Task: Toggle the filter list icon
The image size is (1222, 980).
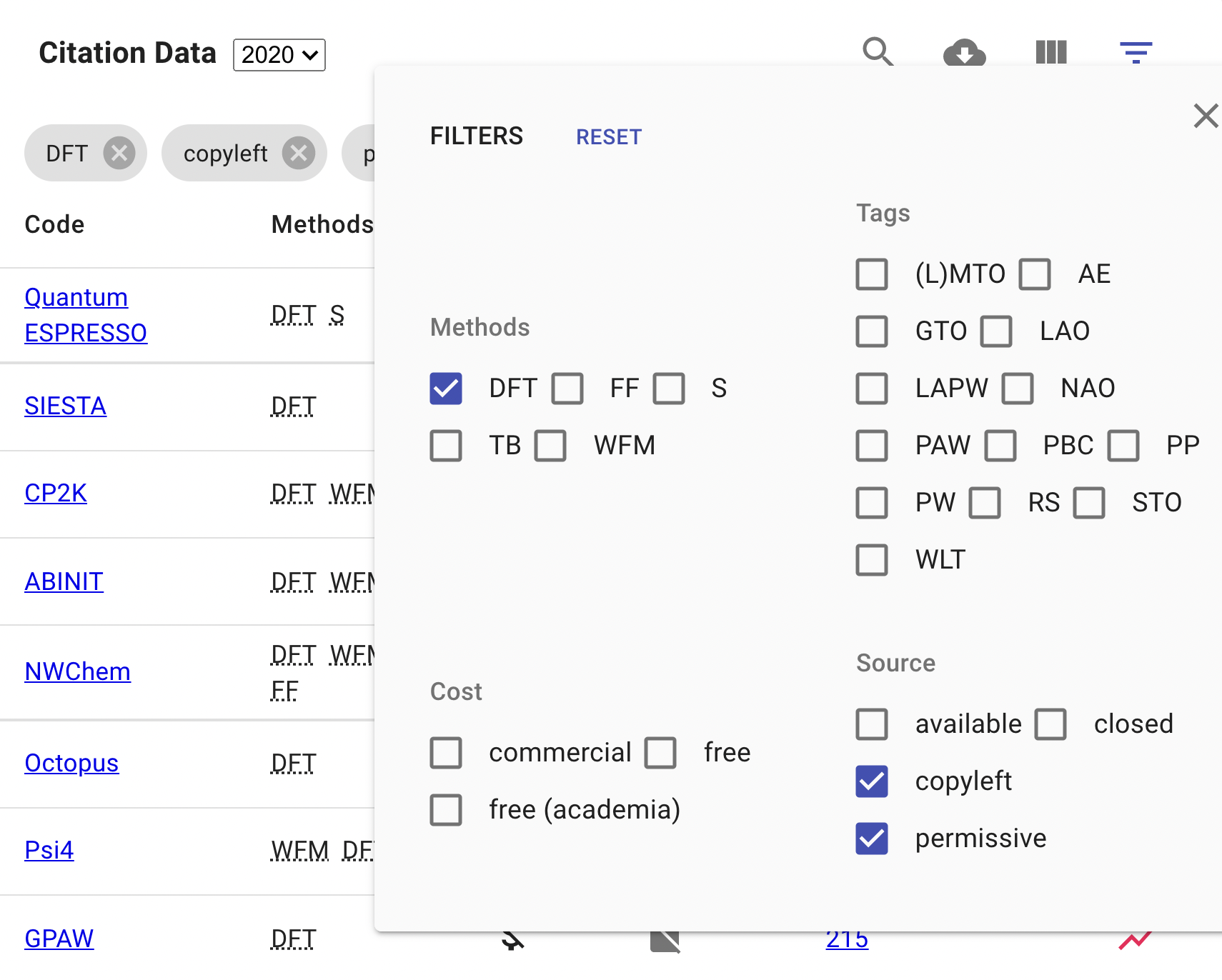Action: (1136, 52)
